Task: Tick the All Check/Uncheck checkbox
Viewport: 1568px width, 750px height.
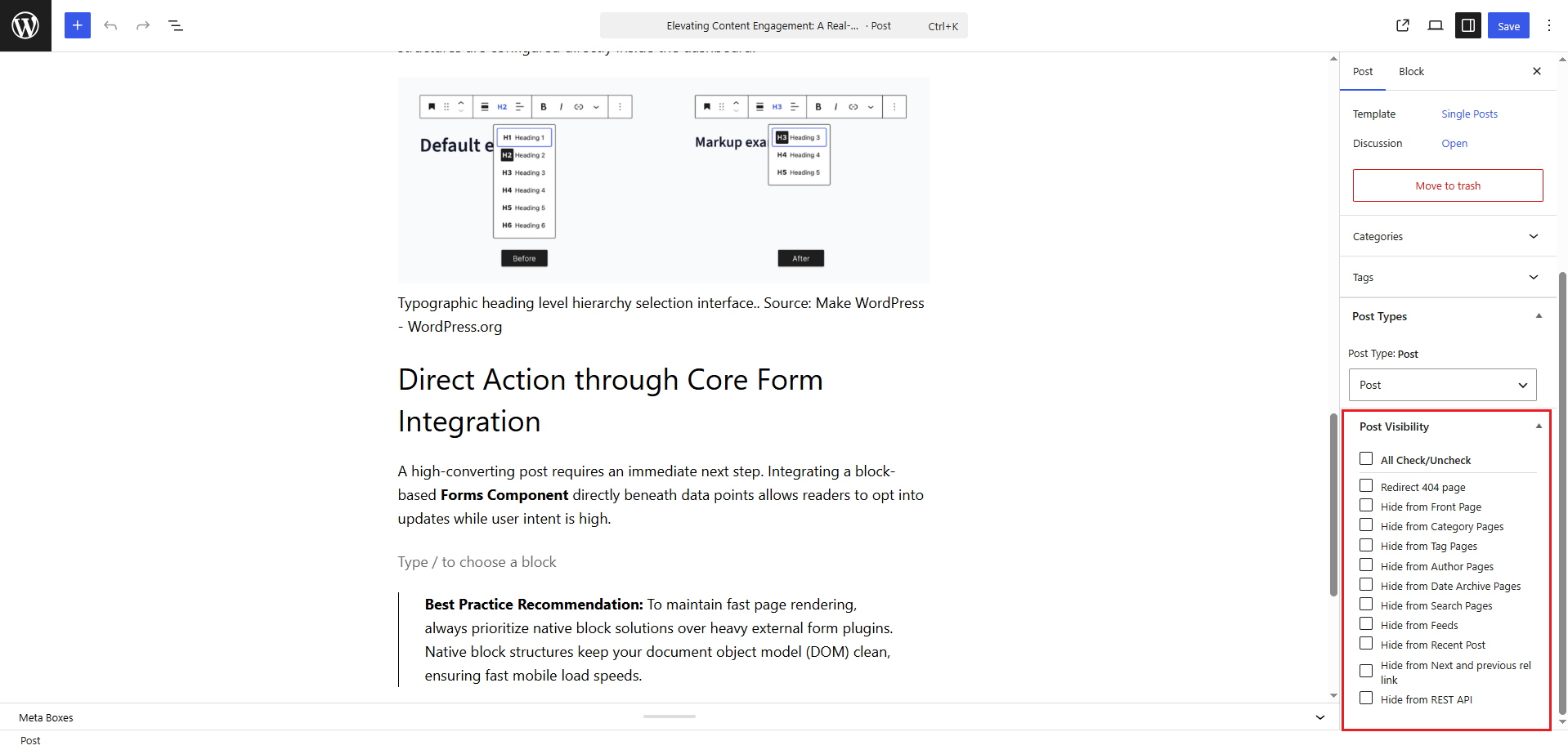Action: coord(1366,459)
